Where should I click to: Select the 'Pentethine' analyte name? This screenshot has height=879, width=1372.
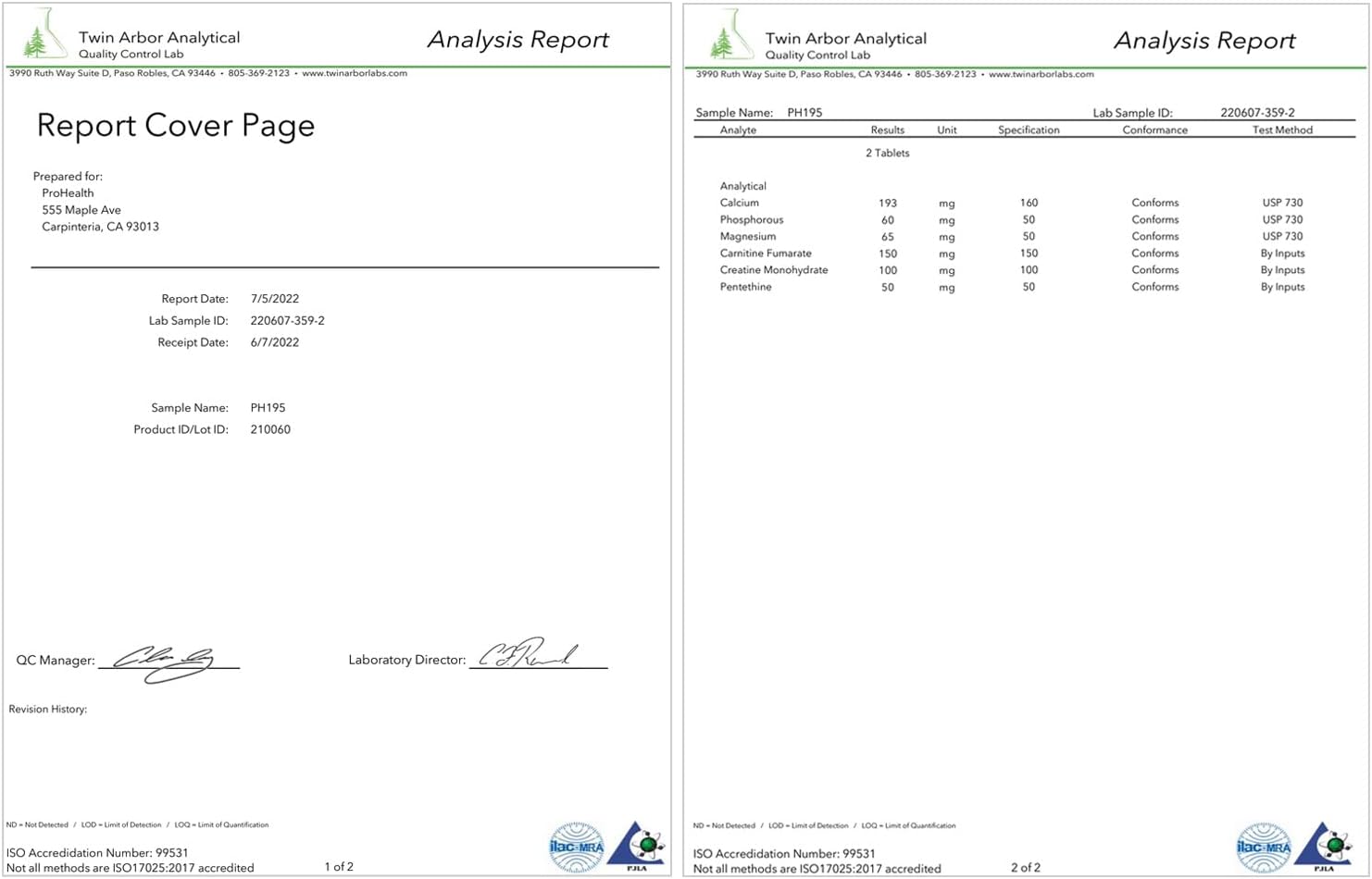[745, 287]
